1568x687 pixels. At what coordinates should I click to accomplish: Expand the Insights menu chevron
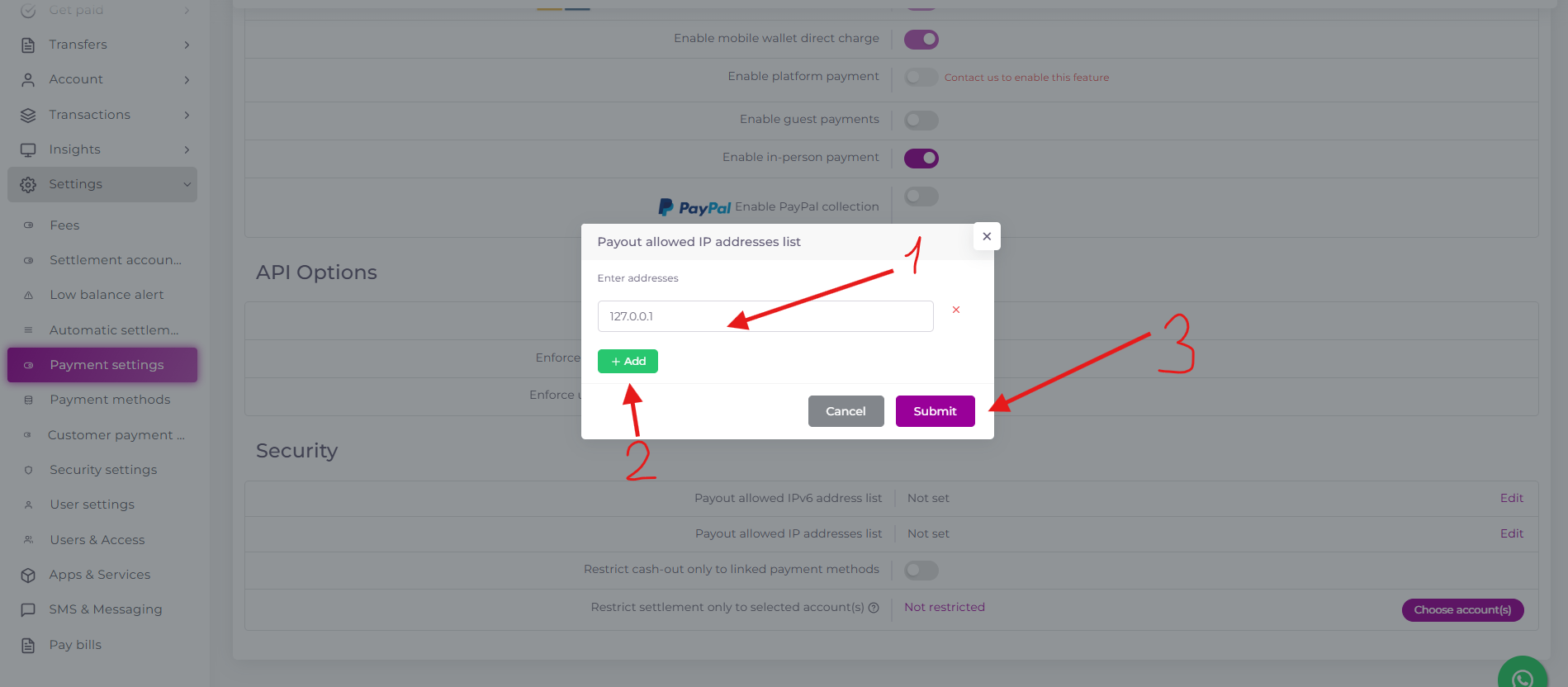[187, 149]
